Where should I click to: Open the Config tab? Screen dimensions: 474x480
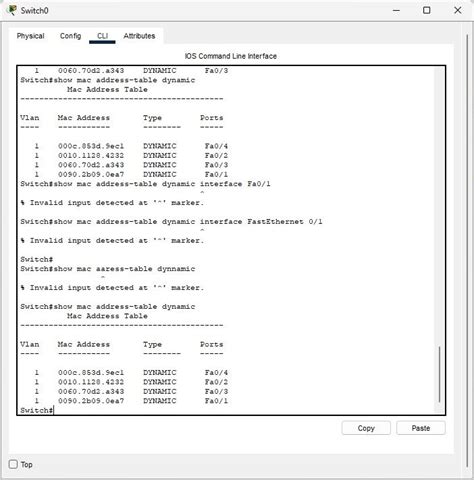coord(70,36)
